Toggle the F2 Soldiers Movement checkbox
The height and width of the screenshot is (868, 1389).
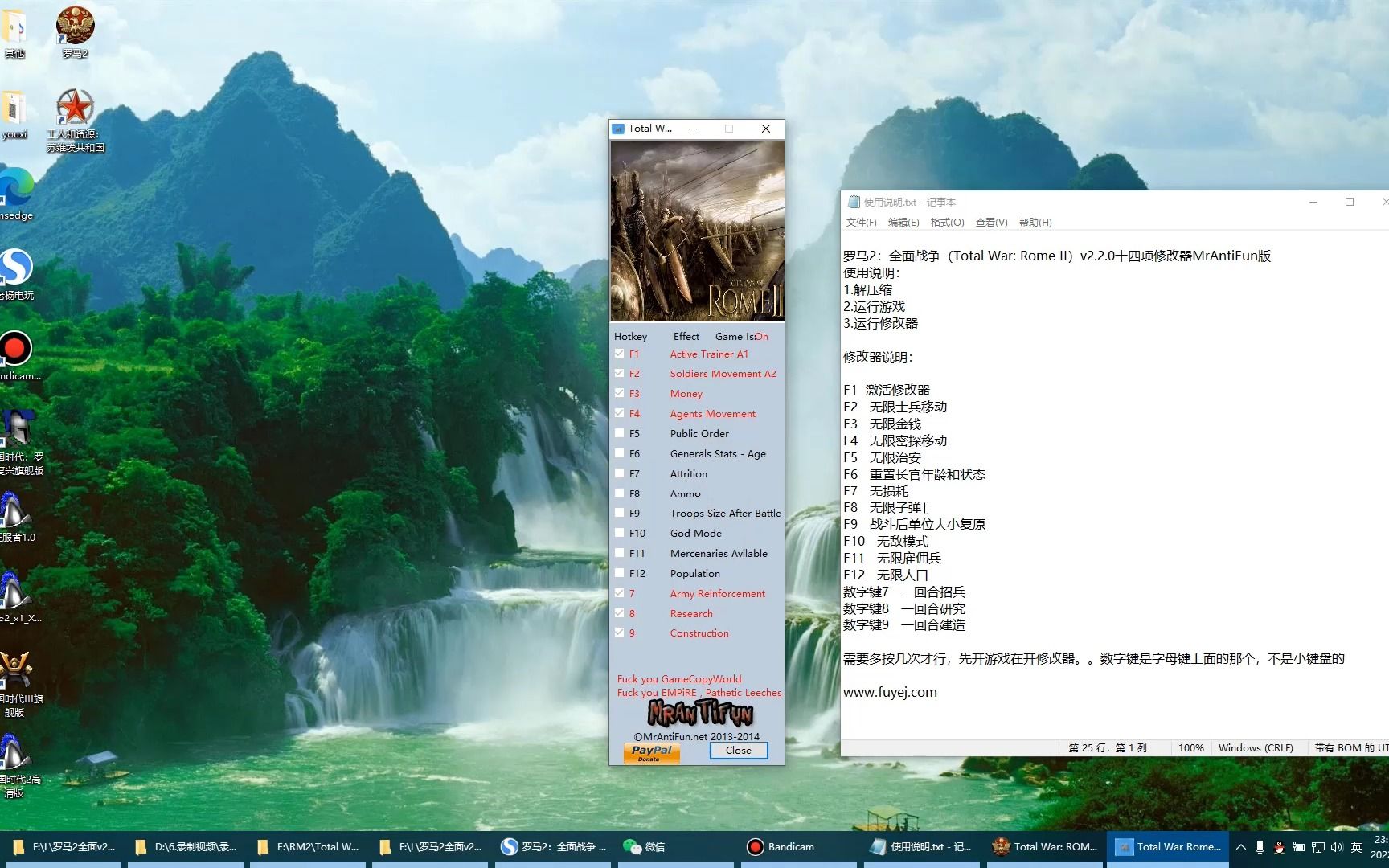point(619,373)
